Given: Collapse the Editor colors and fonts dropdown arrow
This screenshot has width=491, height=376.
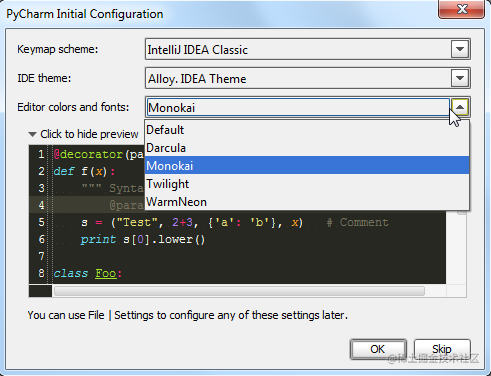Looking at the screenshot, I should [x=460, y=107].
